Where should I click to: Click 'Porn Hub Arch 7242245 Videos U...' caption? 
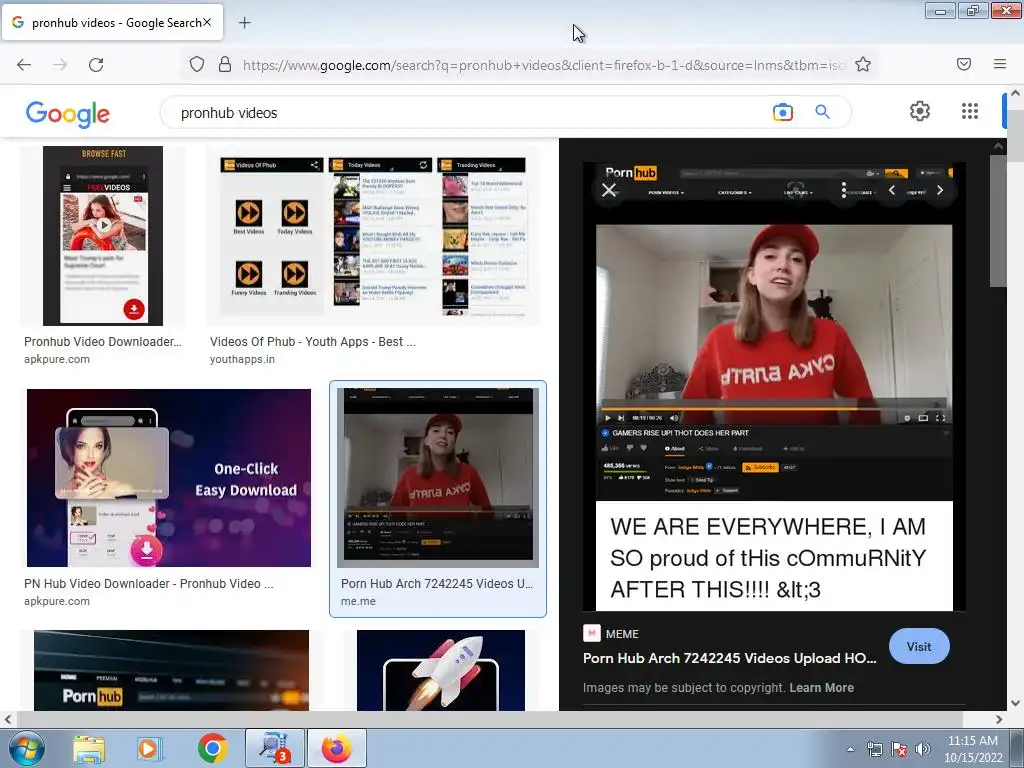coord(437,584)
